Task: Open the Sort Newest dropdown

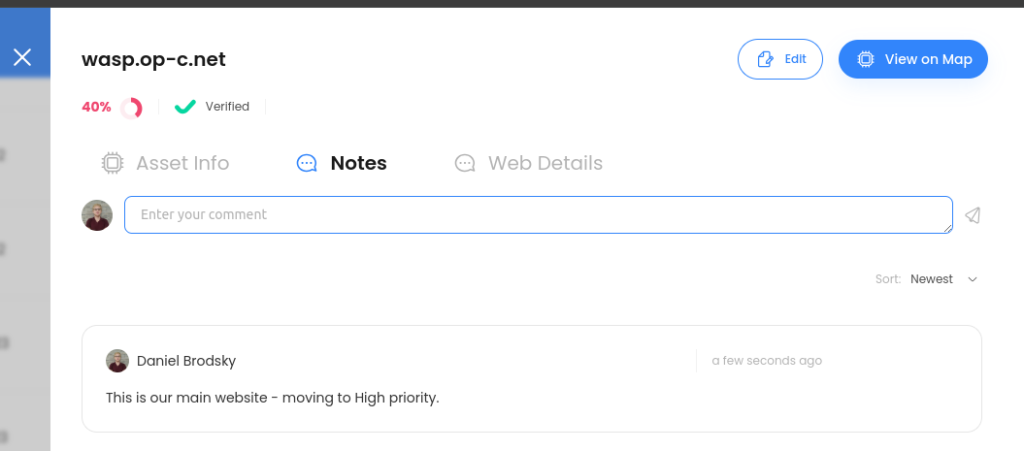Action: click(931, 279)
